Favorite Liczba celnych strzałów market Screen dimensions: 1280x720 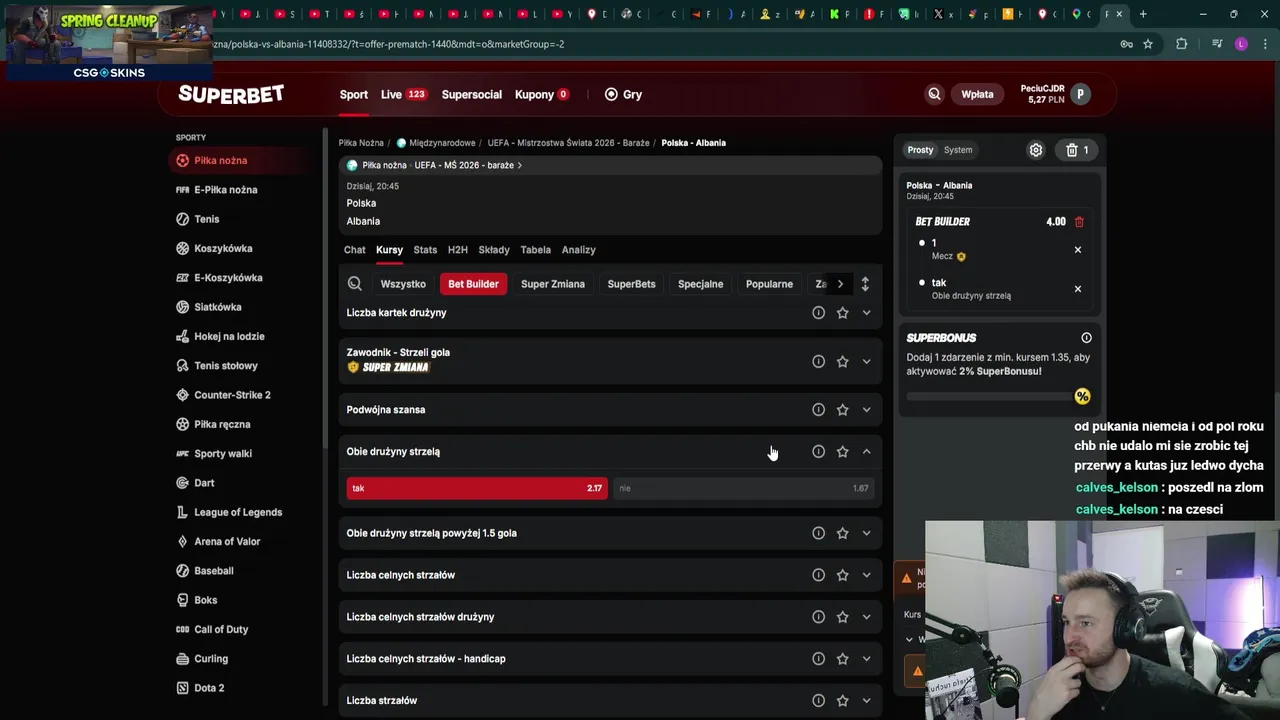[842, 575]
